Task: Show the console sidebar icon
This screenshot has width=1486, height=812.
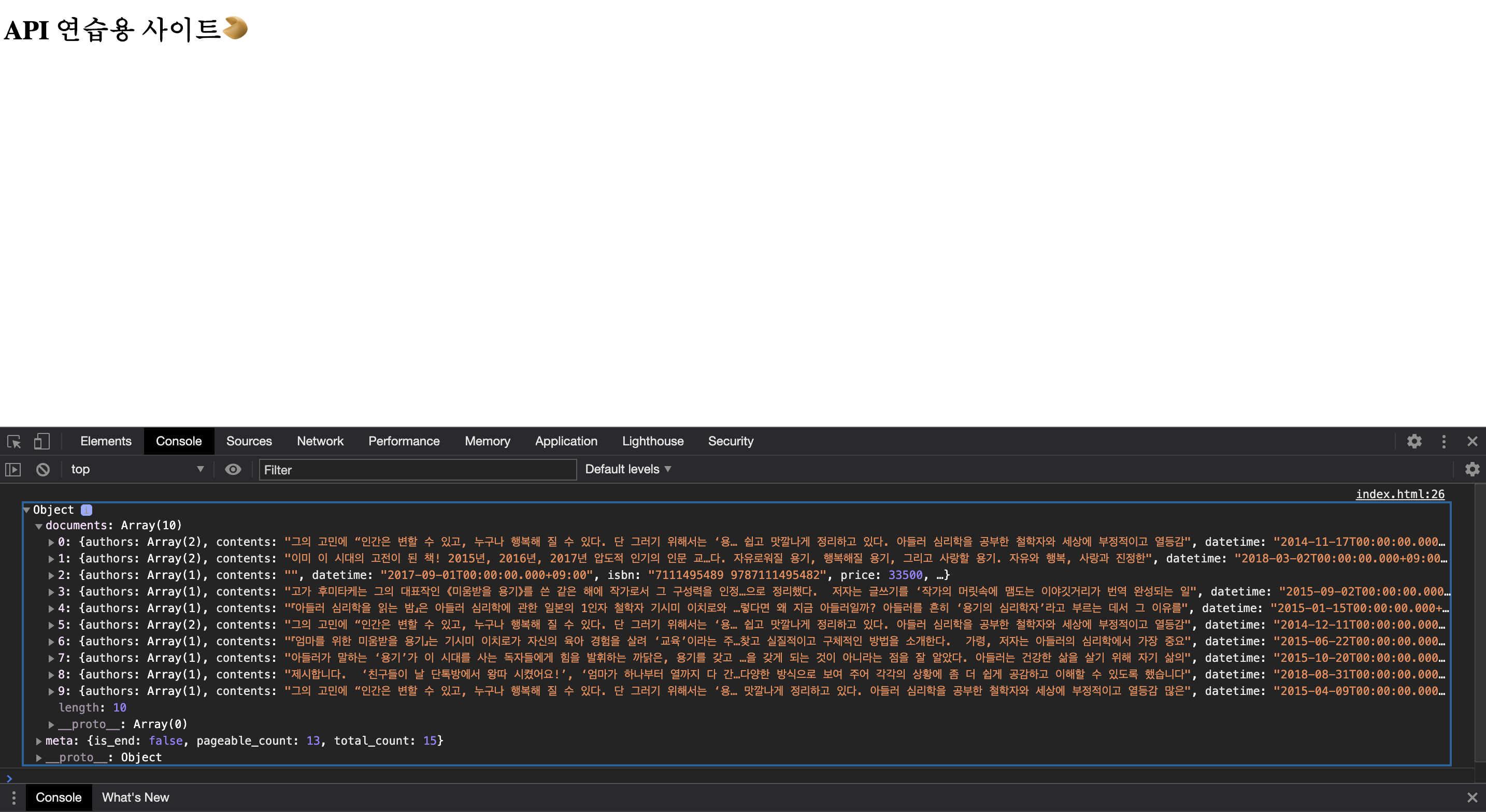Action: click(x=12, y=469)
